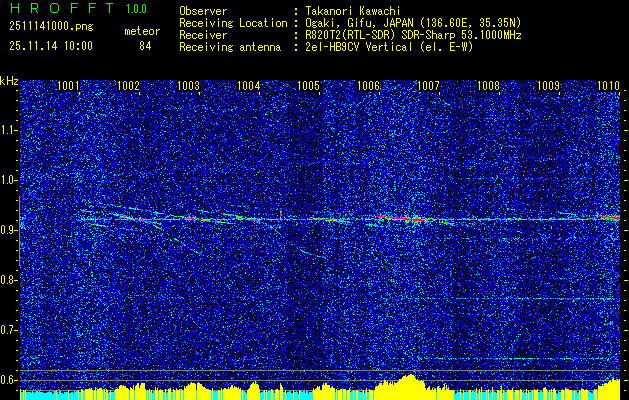This screenshot has width=629, height=400.
Task: Click time marker 1004
Action: point(249,85)
